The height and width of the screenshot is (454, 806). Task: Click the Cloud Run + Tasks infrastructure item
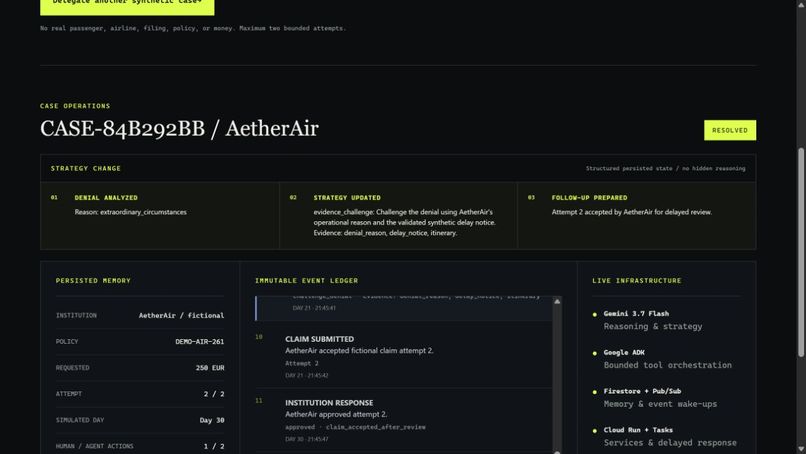665,436
